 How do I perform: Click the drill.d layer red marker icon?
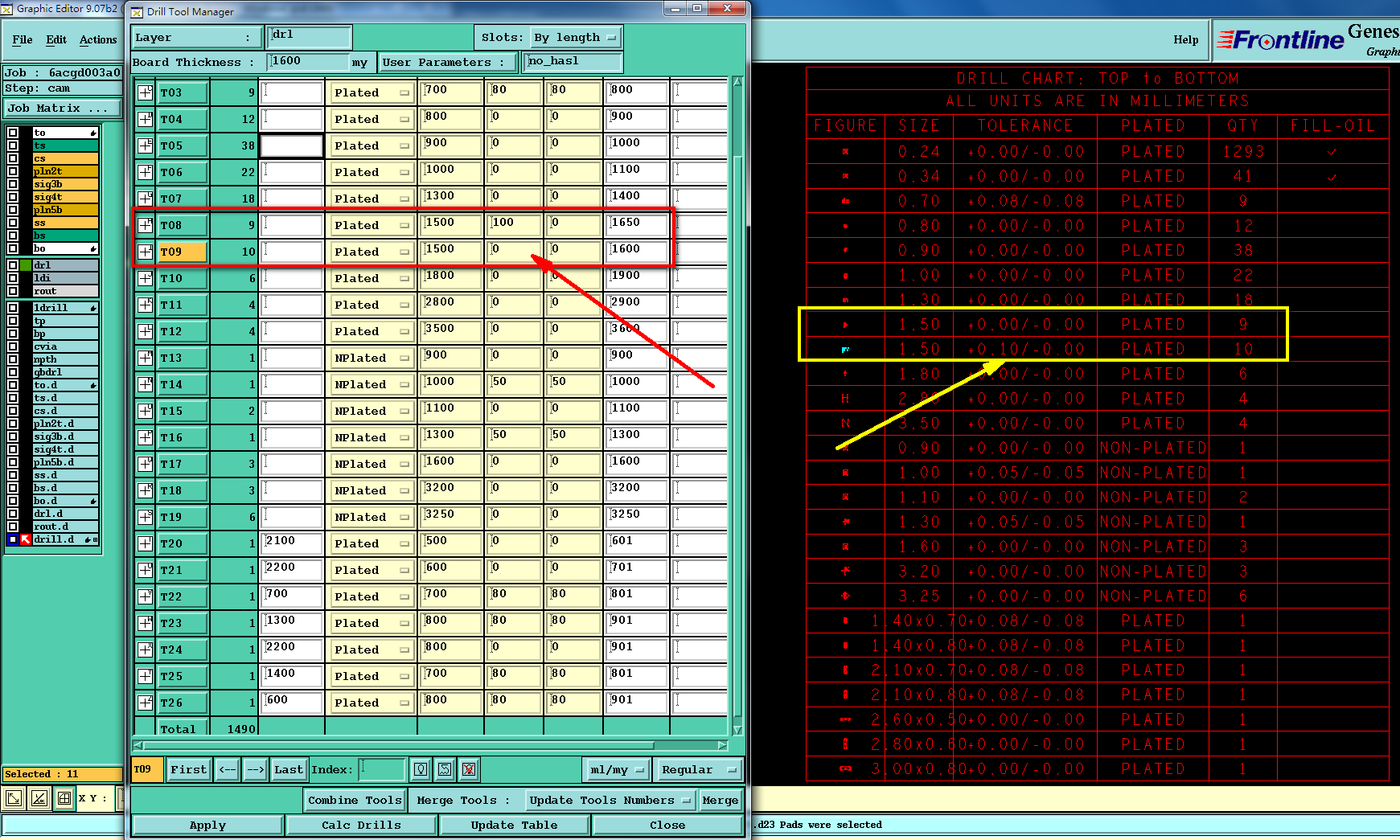(x=26, y=539)
